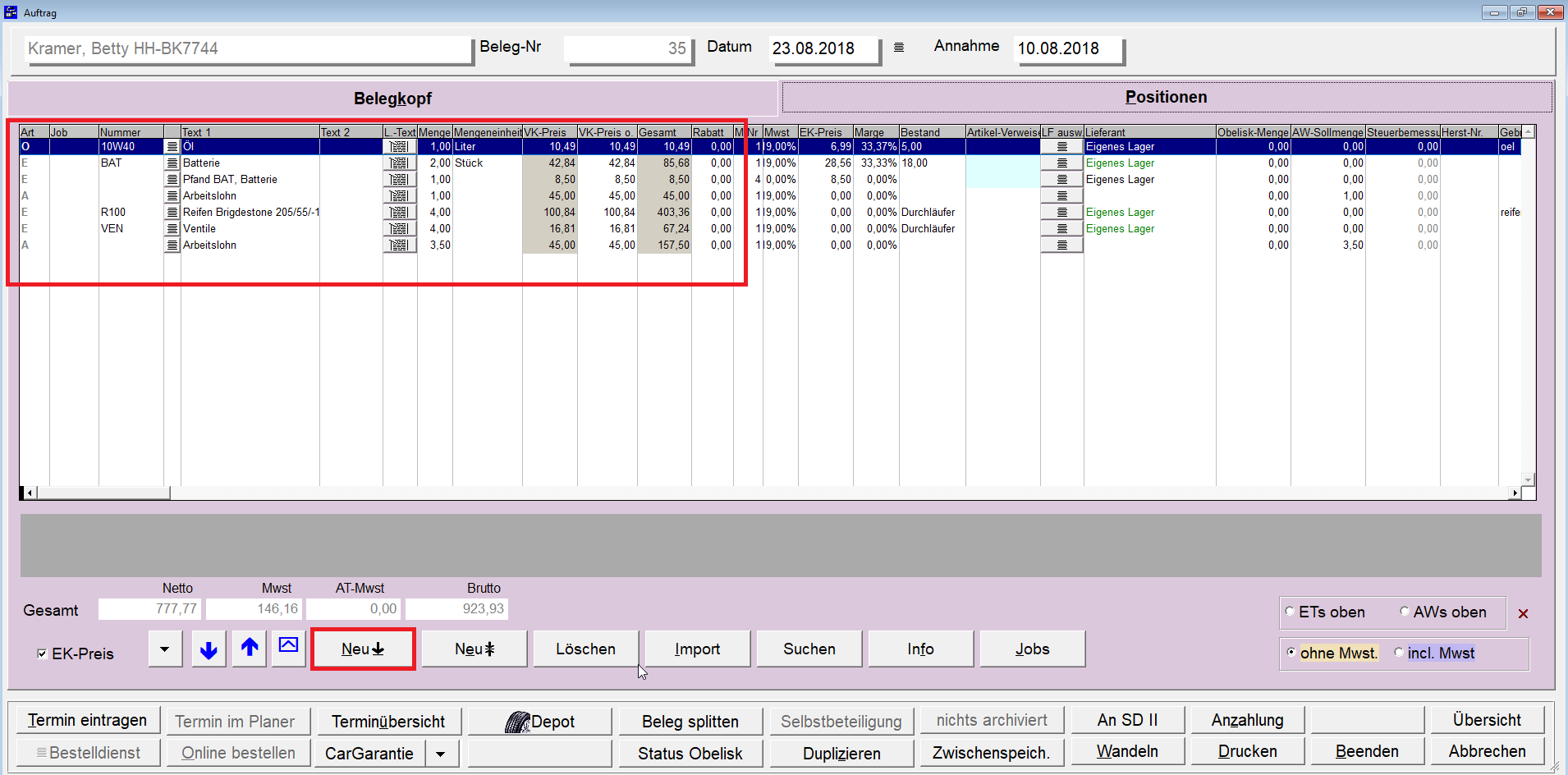Toggle the EK-Preis checkbox
Image resolution: width=1568 pixels, height=775 pixels.
pos(42,653)
